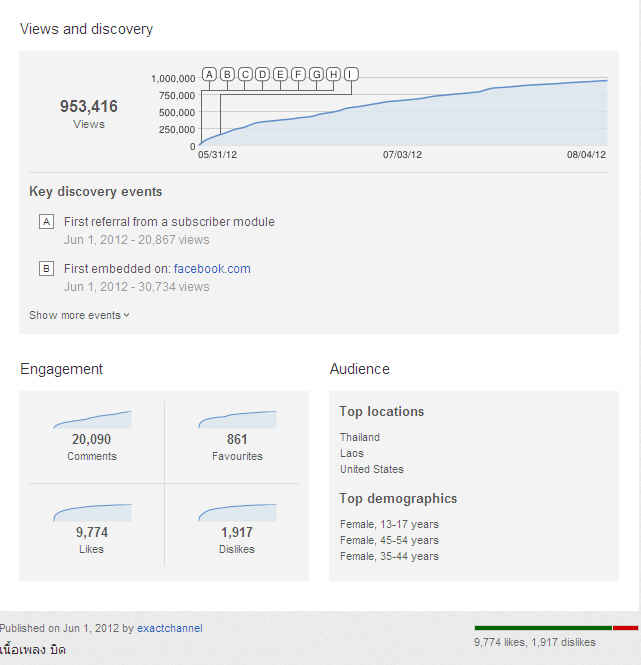
Task: Click Laos under Top locations
Action: [x=352, y=453]
